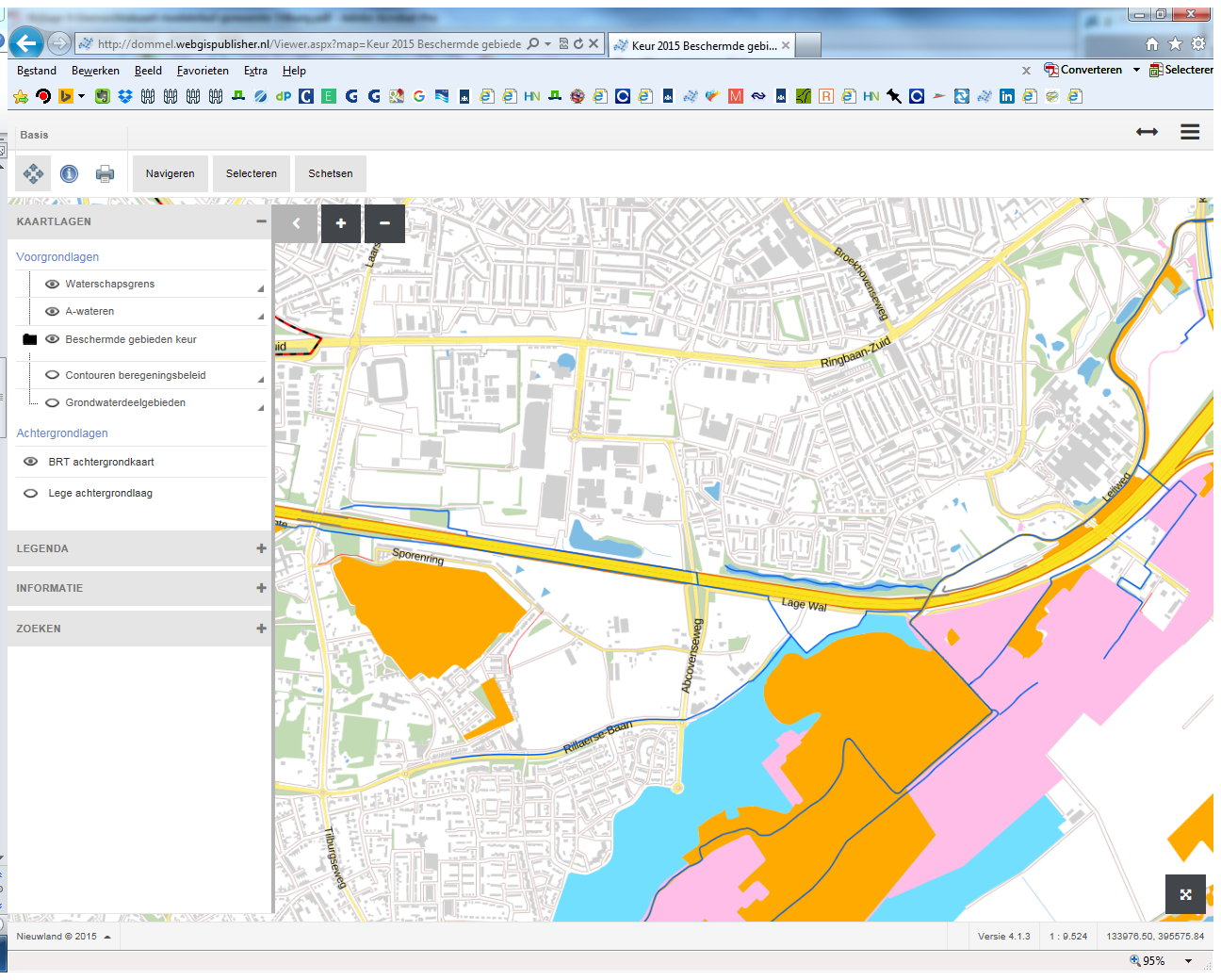Open the LinkedIn favorite icon
The height and width of the screenshot is (980, 1221).
coord(1007,96)
